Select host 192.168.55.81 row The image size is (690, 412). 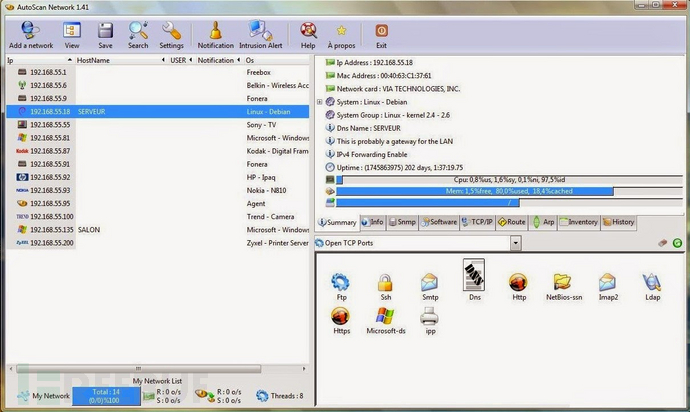pos(158,138)
